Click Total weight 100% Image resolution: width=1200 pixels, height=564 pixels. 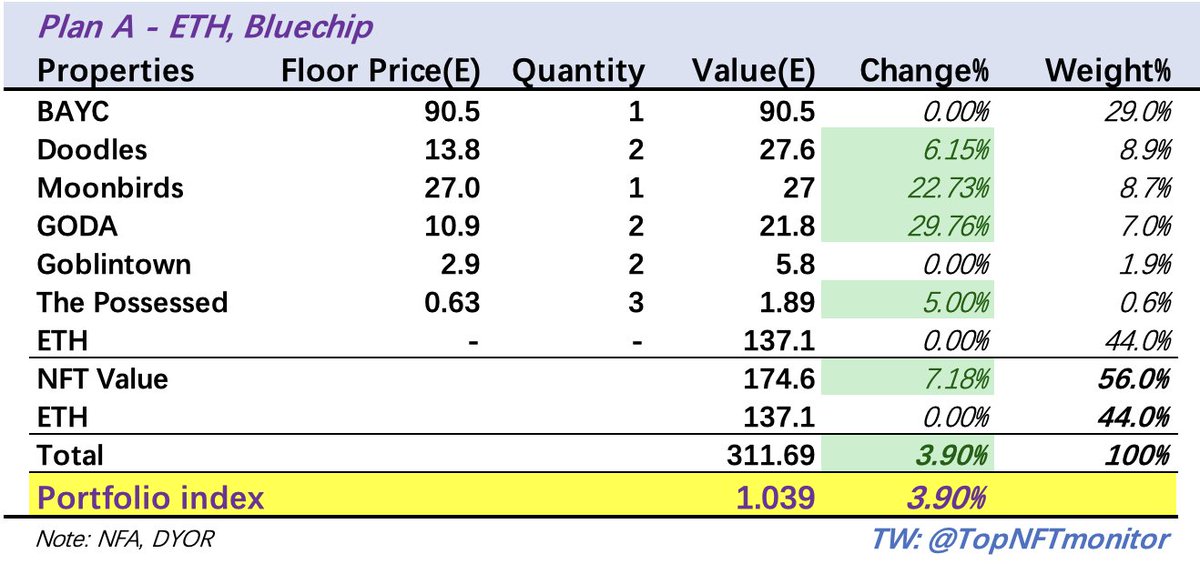click(1140, 456)
